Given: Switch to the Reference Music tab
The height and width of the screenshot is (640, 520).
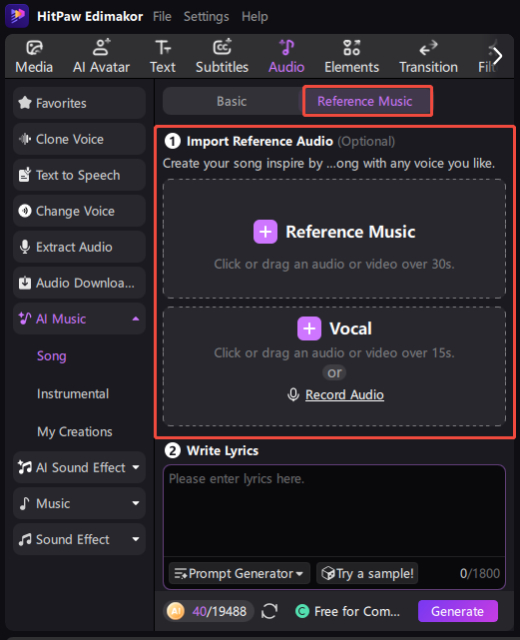Looking at the screenshot, I should [x=367, y=101].
